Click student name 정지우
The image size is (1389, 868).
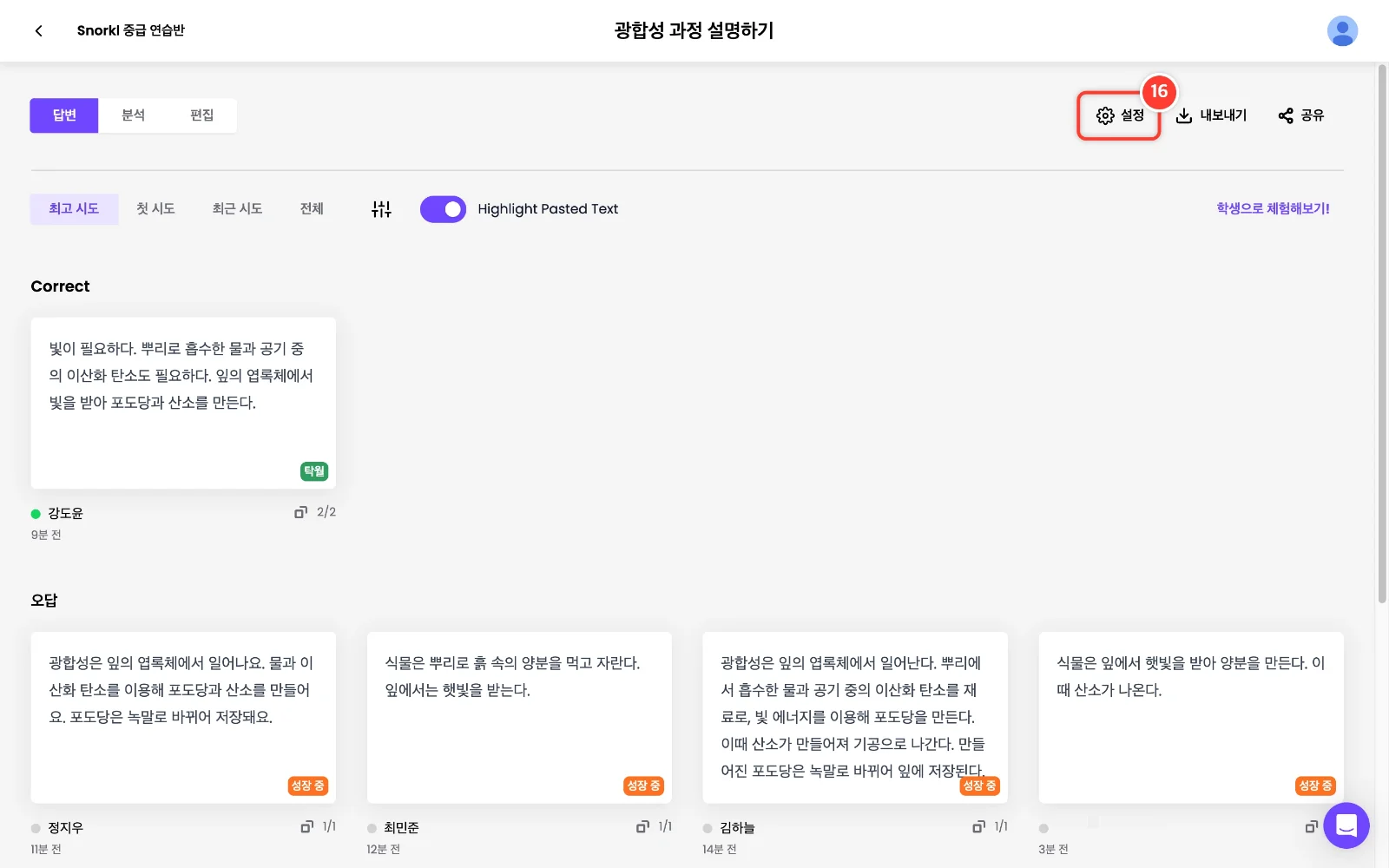65,827
